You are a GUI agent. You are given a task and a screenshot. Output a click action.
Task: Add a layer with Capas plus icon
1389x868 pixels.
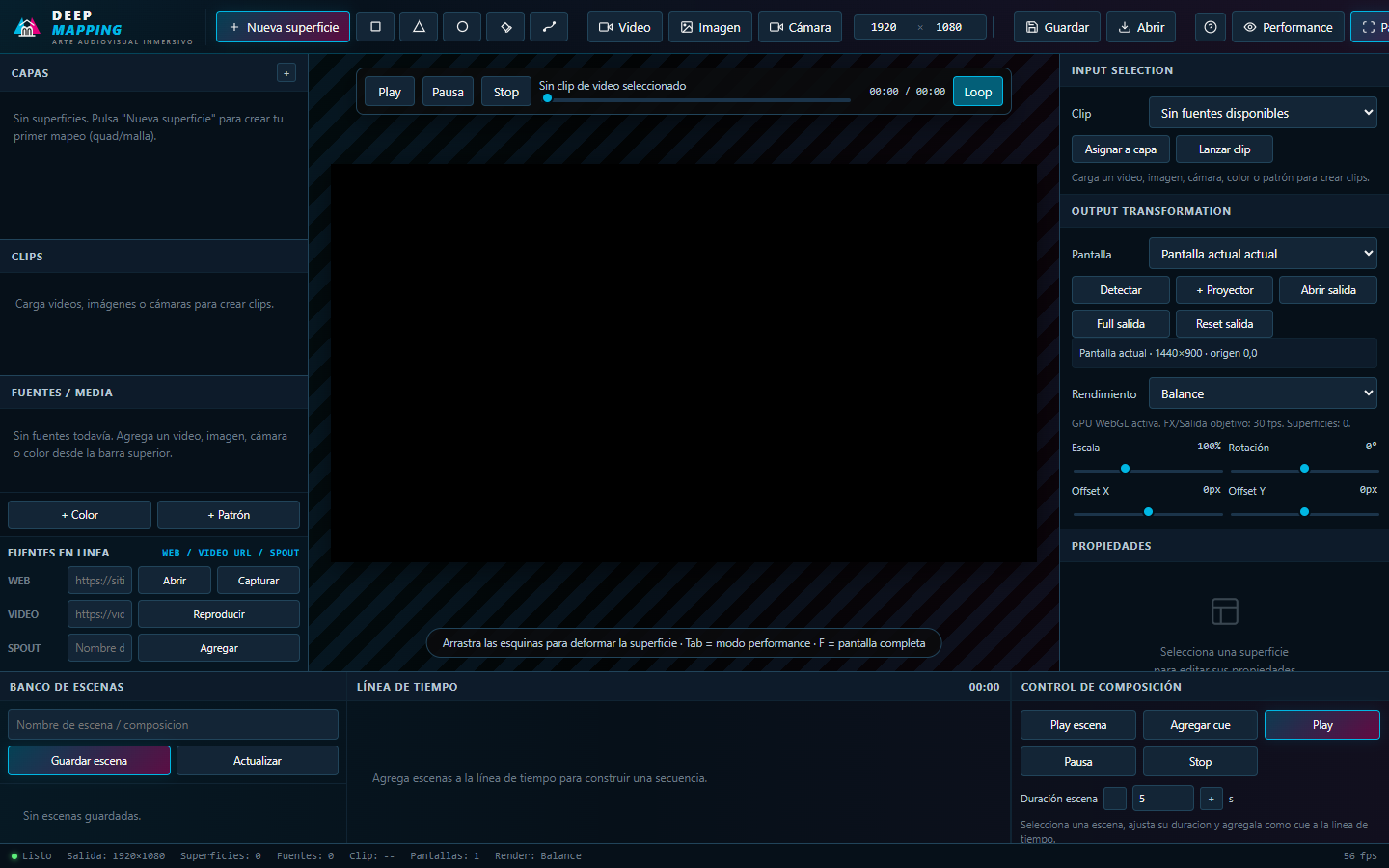[286, 73]
